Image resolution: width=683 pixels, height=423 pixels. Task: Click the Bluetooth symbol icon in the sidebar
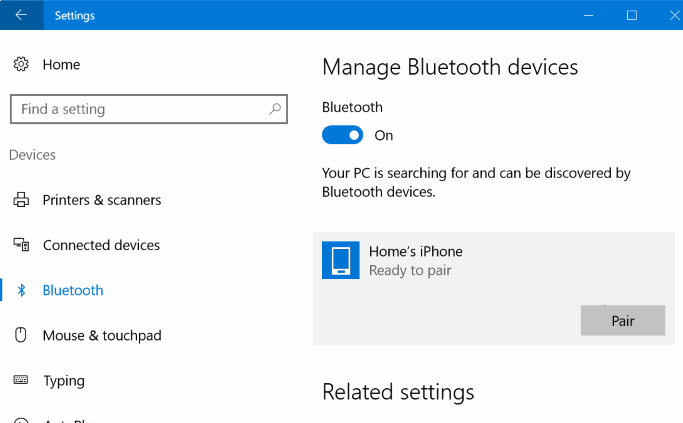(21, 291)
